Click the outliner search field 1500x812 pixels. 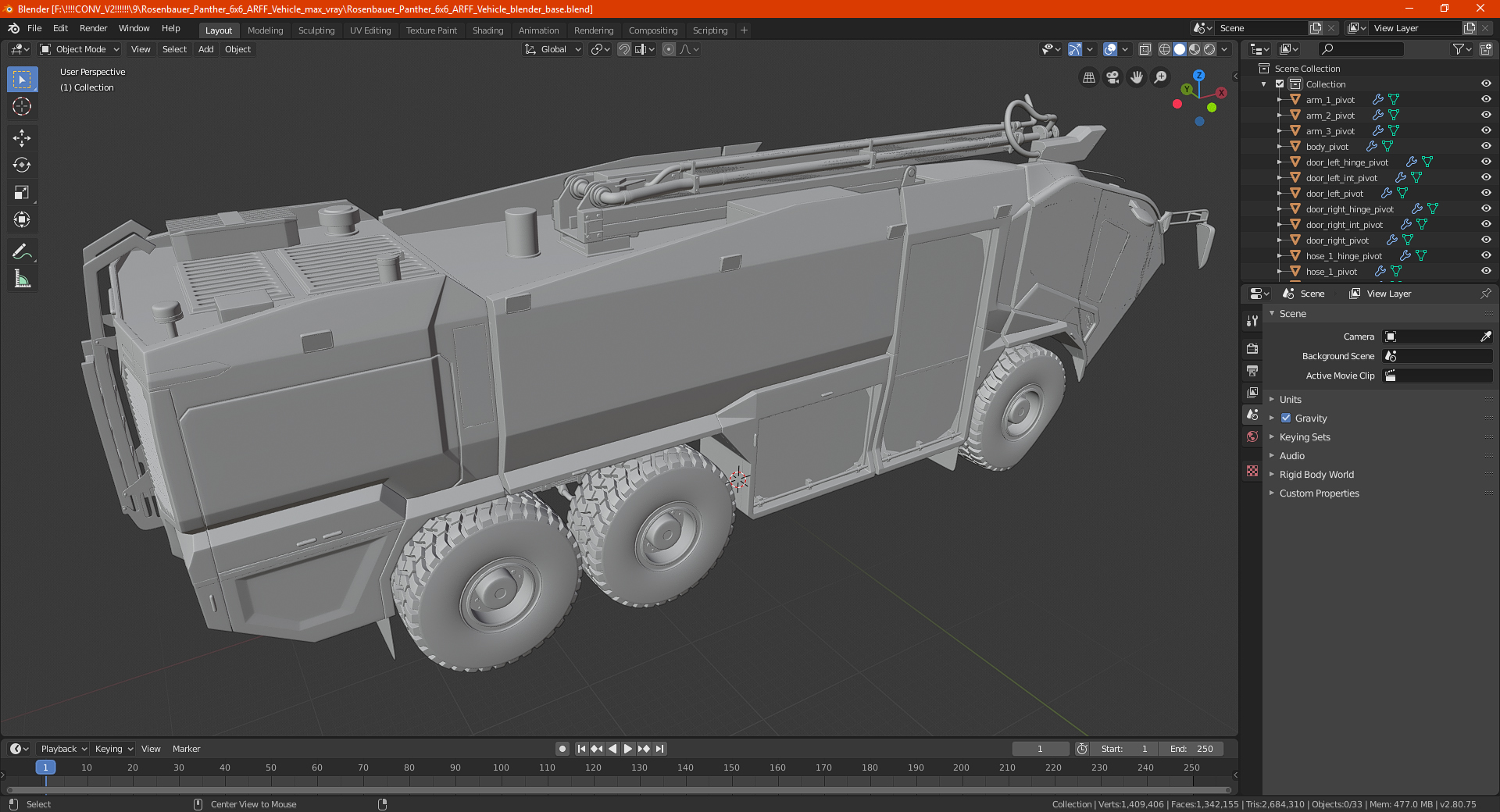[1360, 49]
